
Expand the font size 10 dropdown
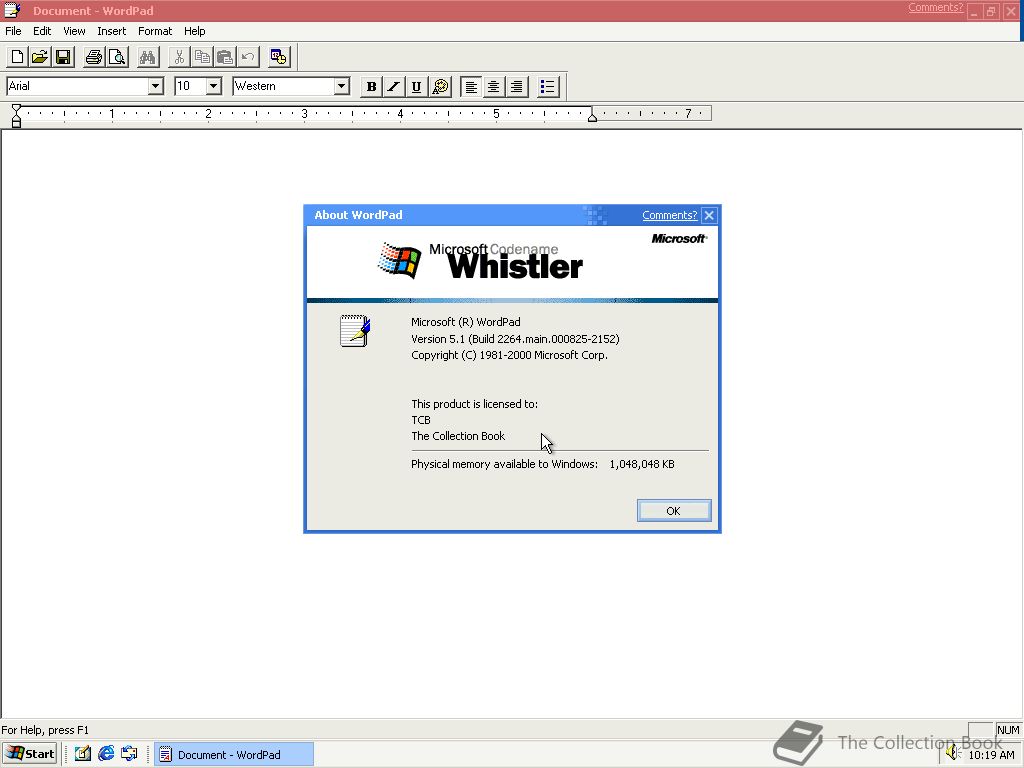tap(214, 86)
